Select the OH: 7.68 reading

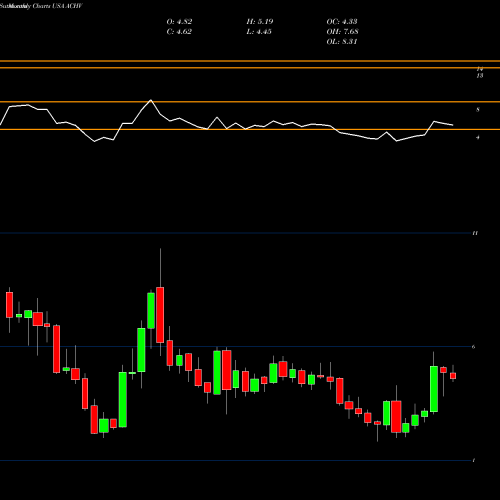pyautogui.click(x=342, y=32)
